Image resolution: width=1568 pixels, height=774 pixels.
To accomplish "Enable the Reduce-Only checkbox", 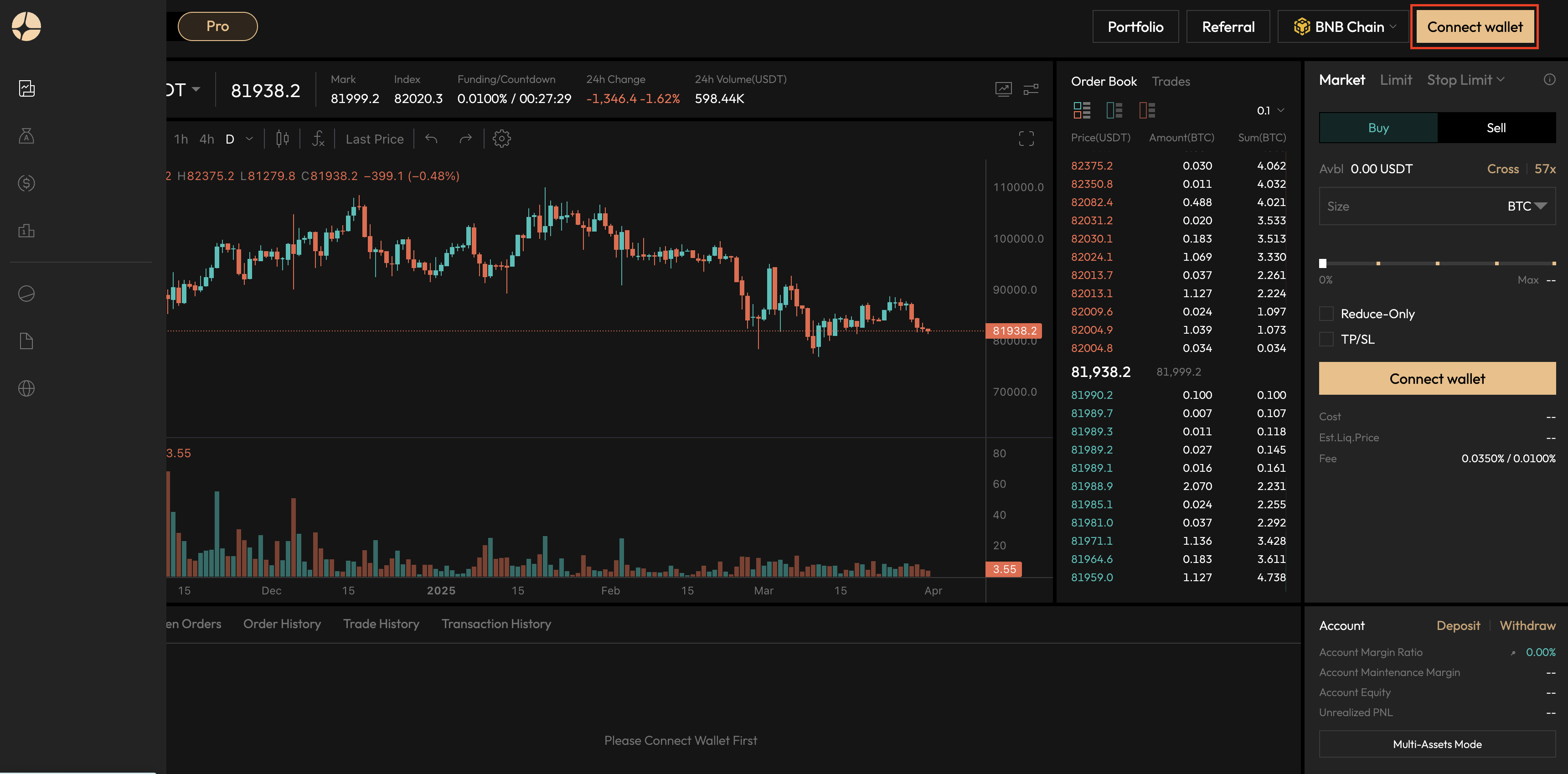I will (x=1326, y=314).
